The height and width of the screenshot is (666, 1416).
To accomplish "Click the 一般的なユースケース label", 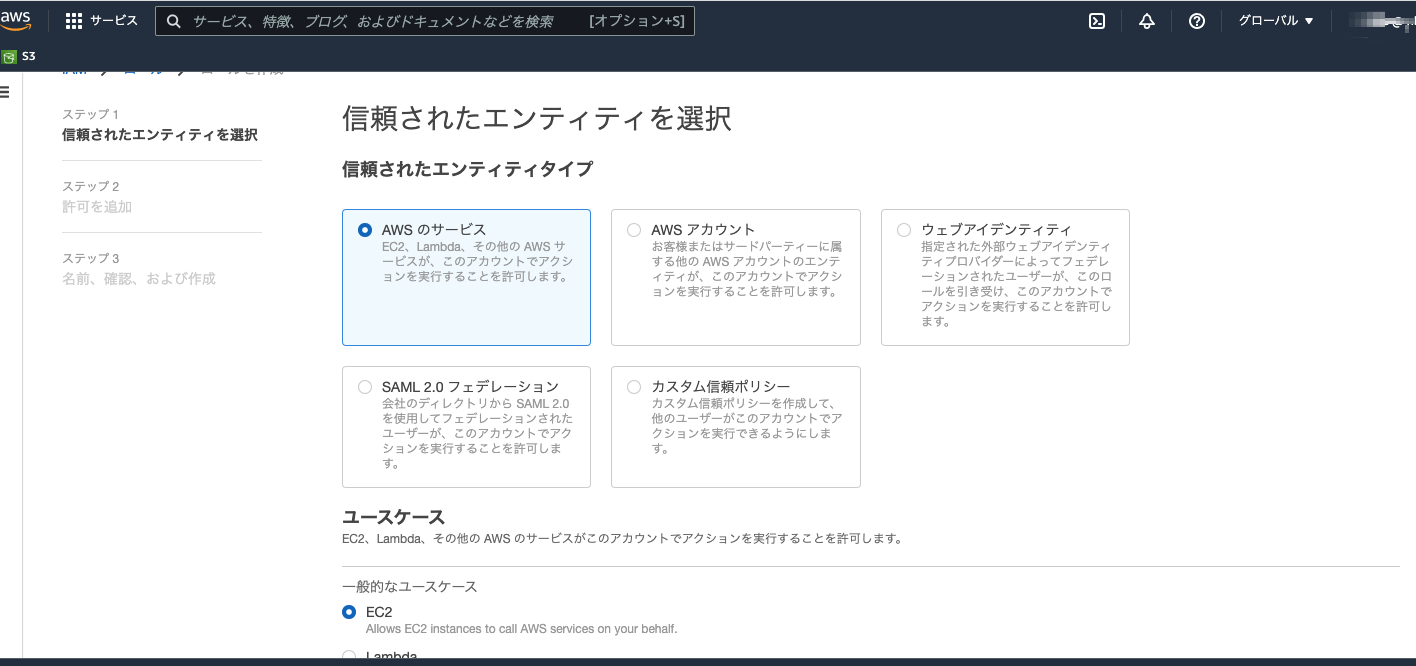I will pos(410,587).
